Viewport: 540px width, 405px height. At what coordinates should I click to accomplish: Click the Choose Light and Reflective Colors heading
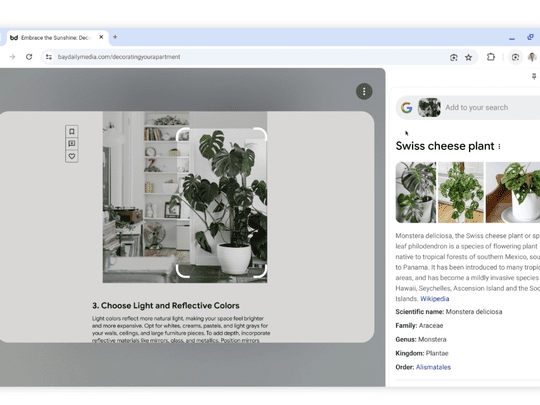click(x=166, y=305)
